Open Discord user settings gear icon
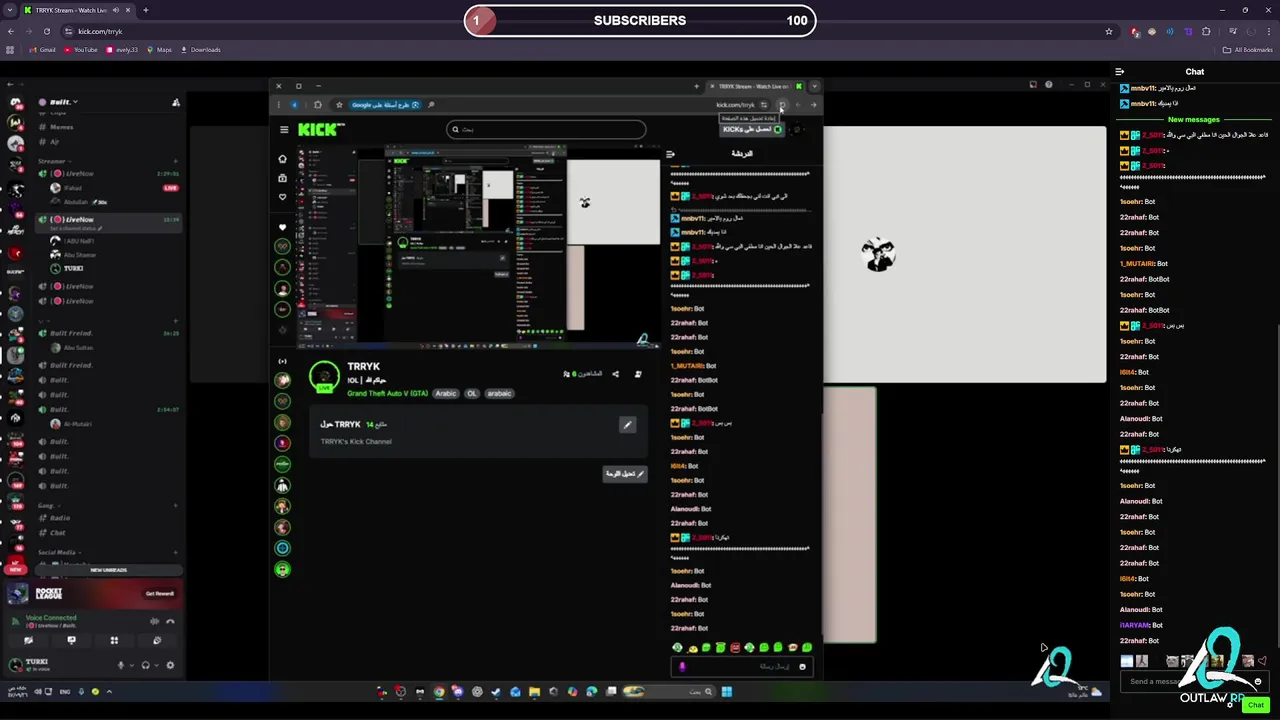1280x720 pixels. tap(170, 665)
